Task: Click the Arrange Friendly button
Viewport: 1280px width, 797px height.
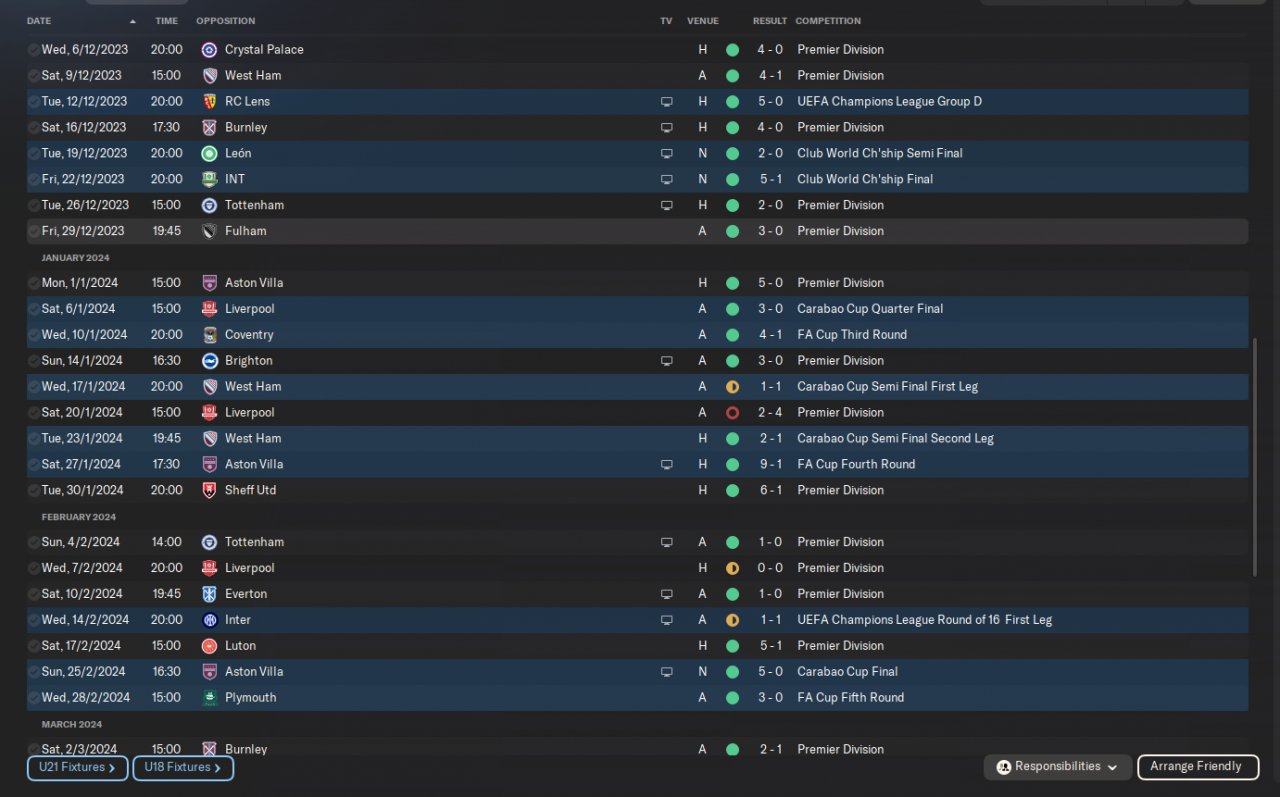Action: (1196, 767)
